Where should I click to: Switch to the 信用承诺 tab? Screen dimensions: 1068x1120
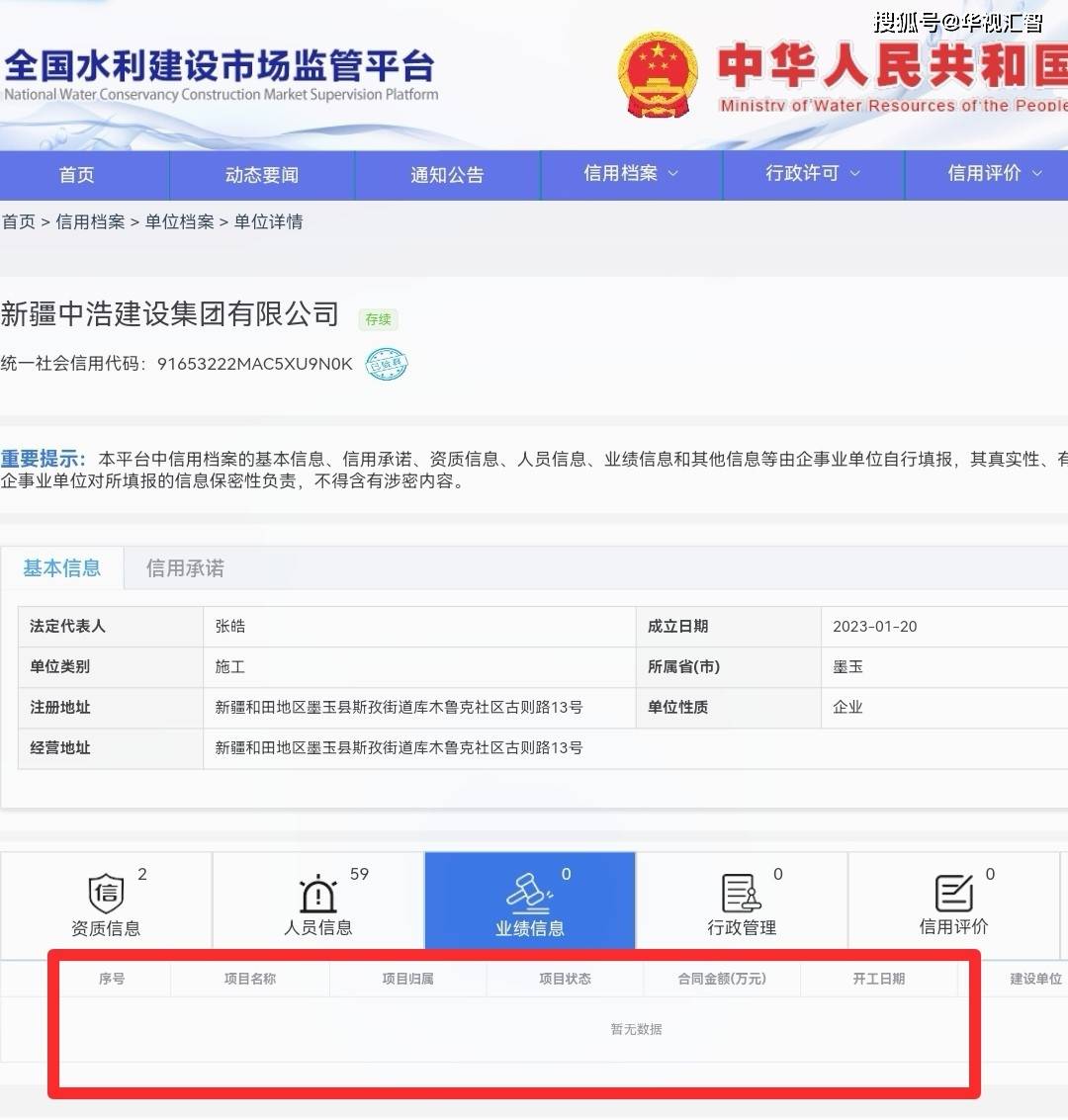click(x=185, y=568)
